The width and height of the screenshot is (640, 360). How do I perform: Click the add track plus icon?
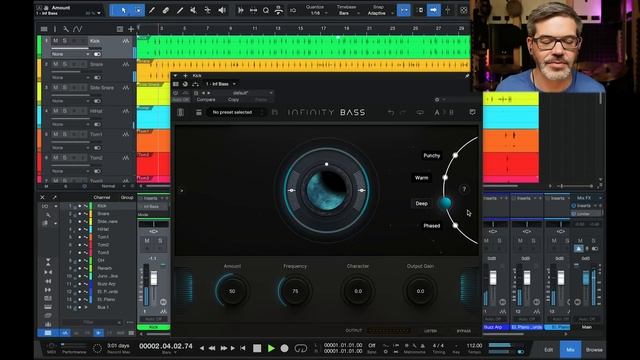pos(131,29)
